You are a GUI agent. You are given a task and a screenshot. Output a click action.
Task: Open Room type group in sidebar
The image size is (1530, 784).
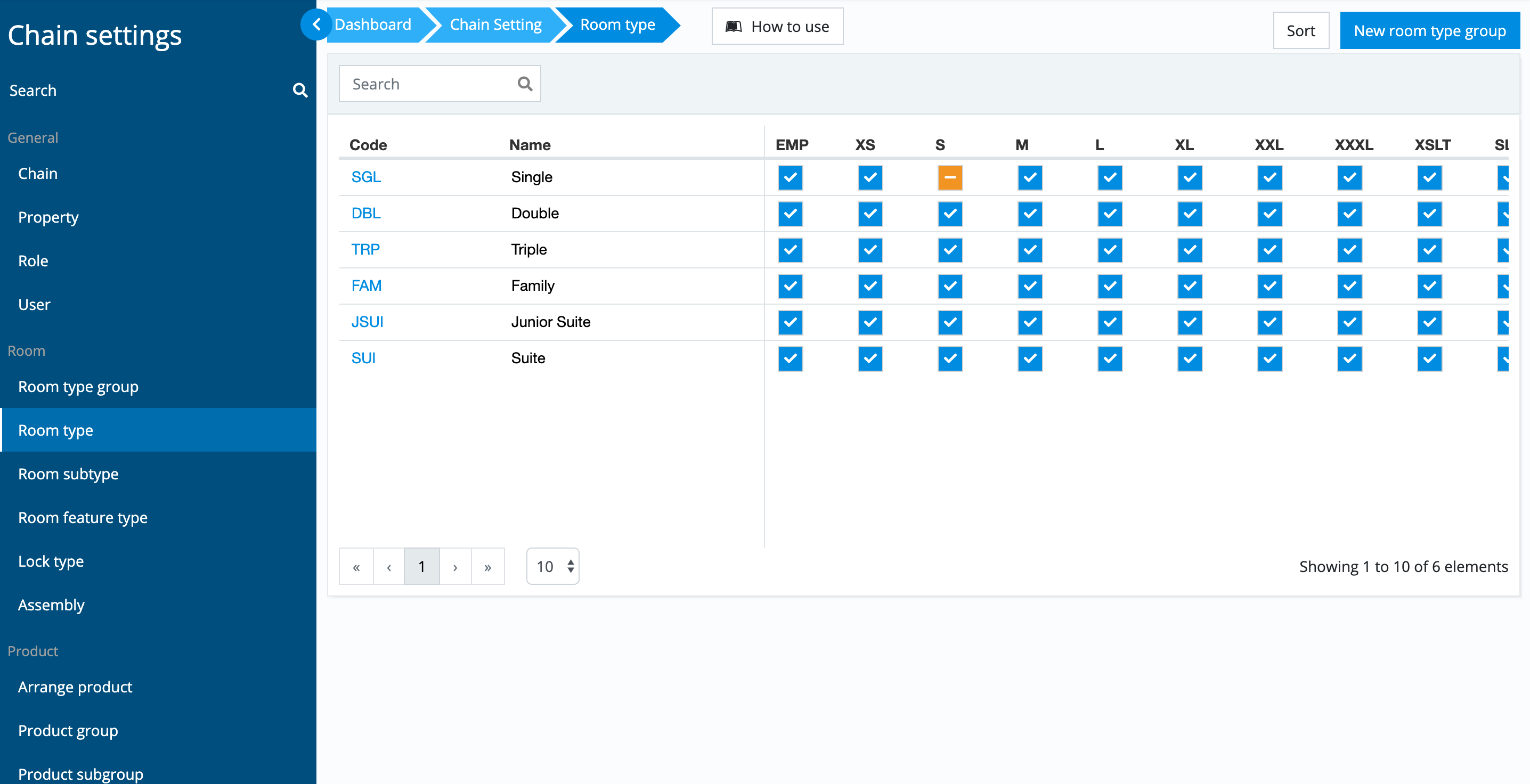pos(78,387)
